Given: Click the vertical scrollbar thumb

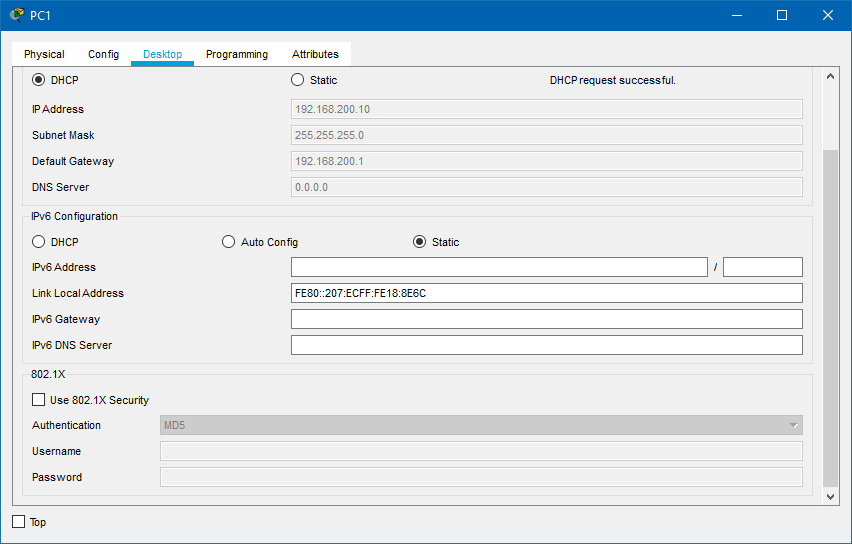Looking at the screenshot, I should pyautogui.click(x=830, y=318).
